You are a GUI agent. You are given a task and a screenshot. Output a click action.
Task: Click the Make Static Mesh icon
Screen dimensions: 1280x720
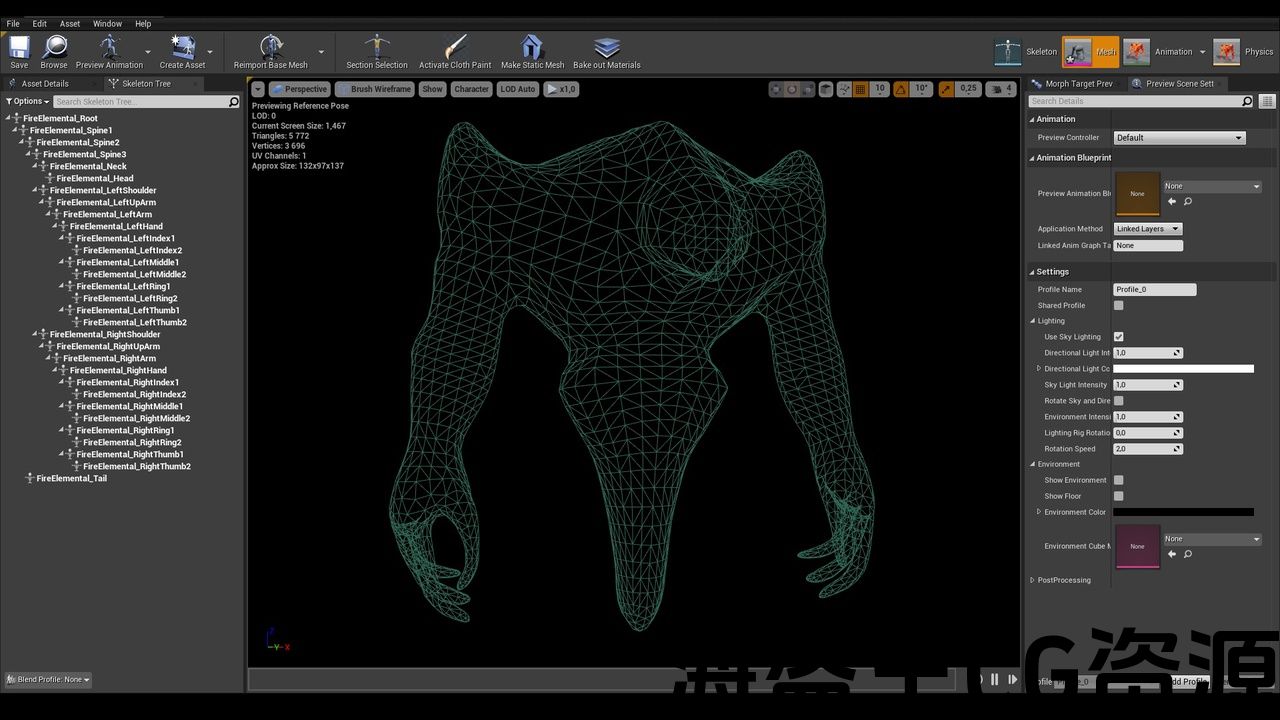pyautogui.click(x=532, y=48)
